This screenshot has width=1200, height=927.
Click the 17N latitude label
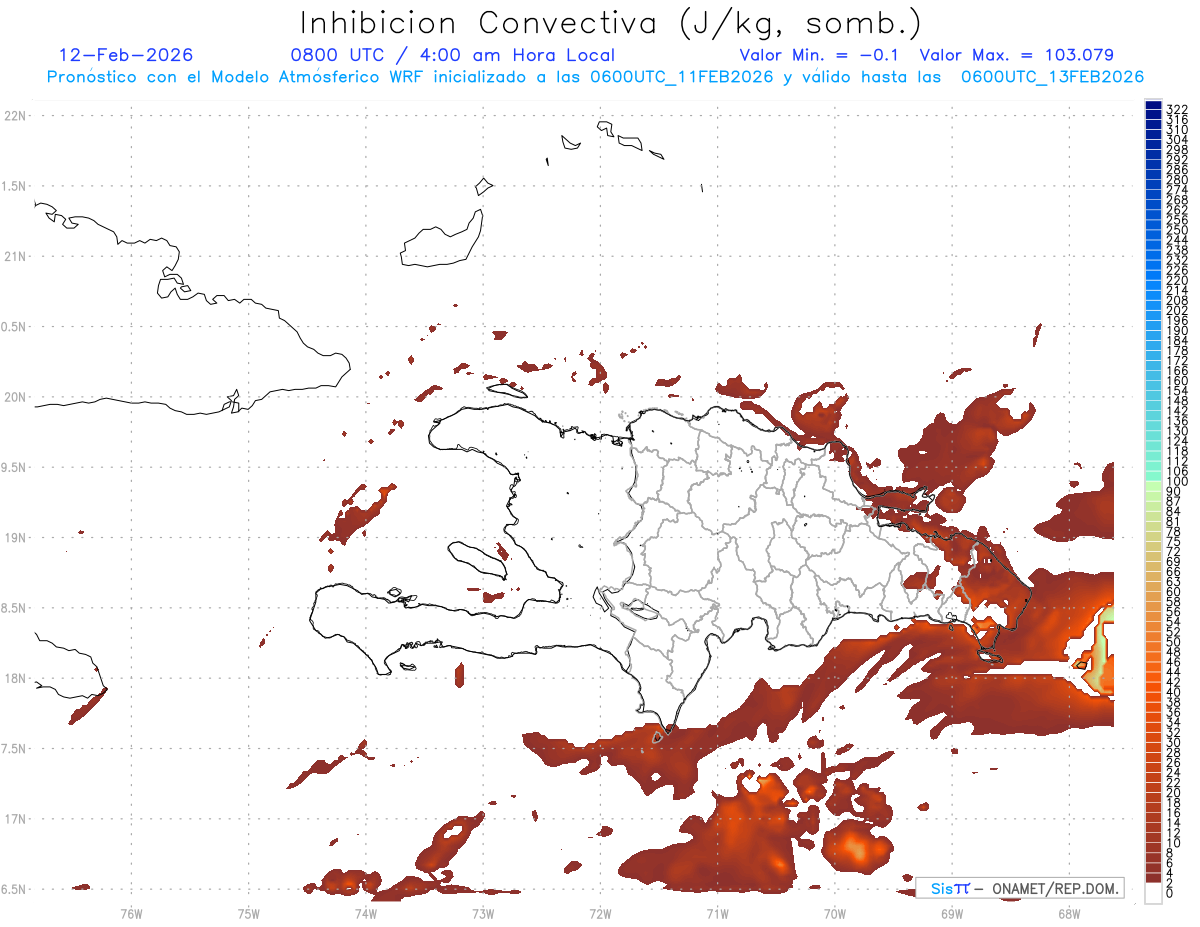coord(14,818)
